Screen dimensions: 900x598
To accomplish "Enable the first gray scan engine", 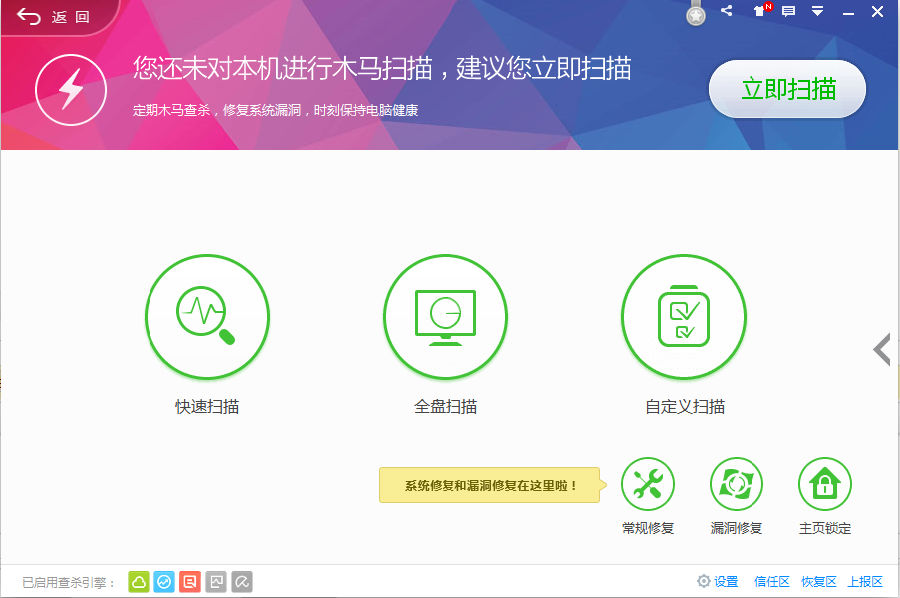I will coord(216,582).
